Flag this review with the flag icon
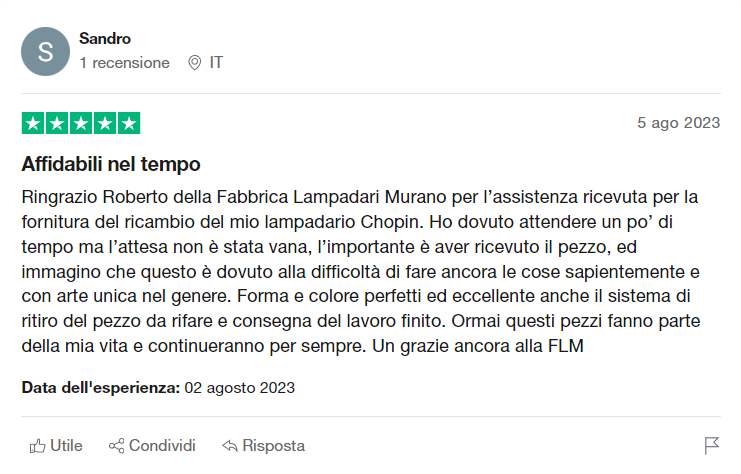This screenshot has height=474, width=741. click(x=712, y=446)
